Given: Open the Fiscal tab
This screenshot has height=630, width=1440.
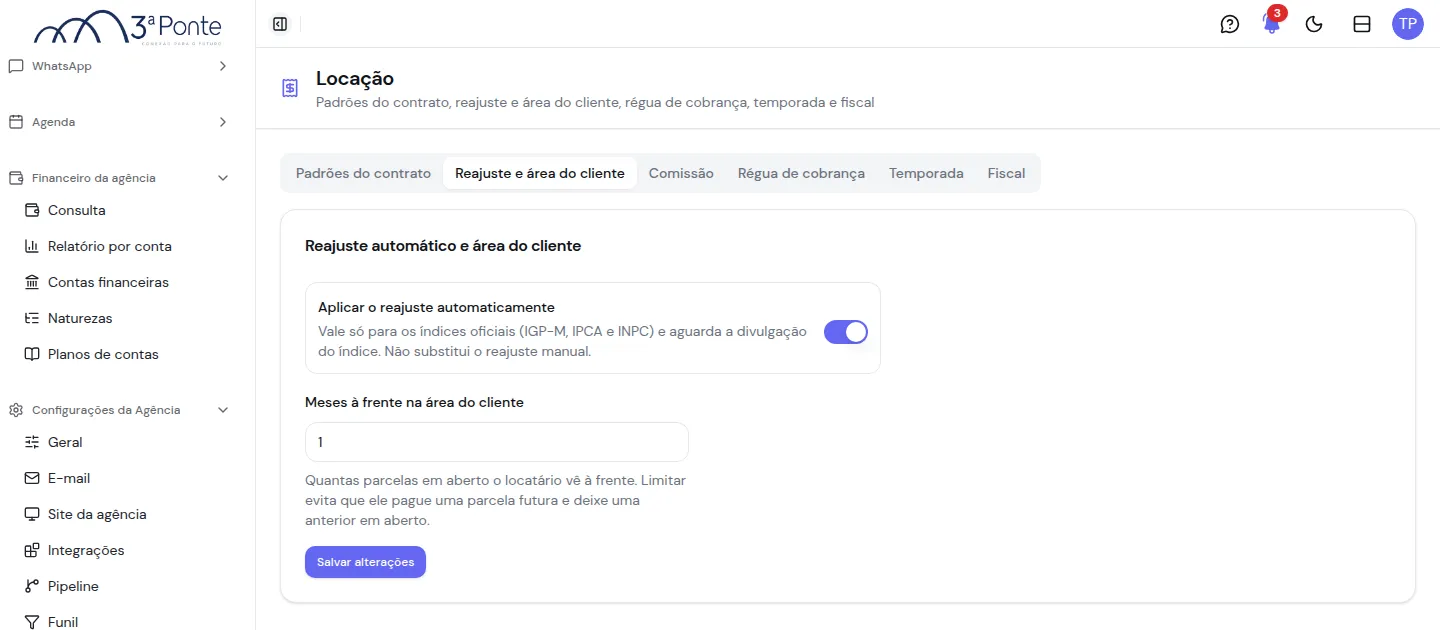Looking at the screenshot, I should [x=1006, y=173].
